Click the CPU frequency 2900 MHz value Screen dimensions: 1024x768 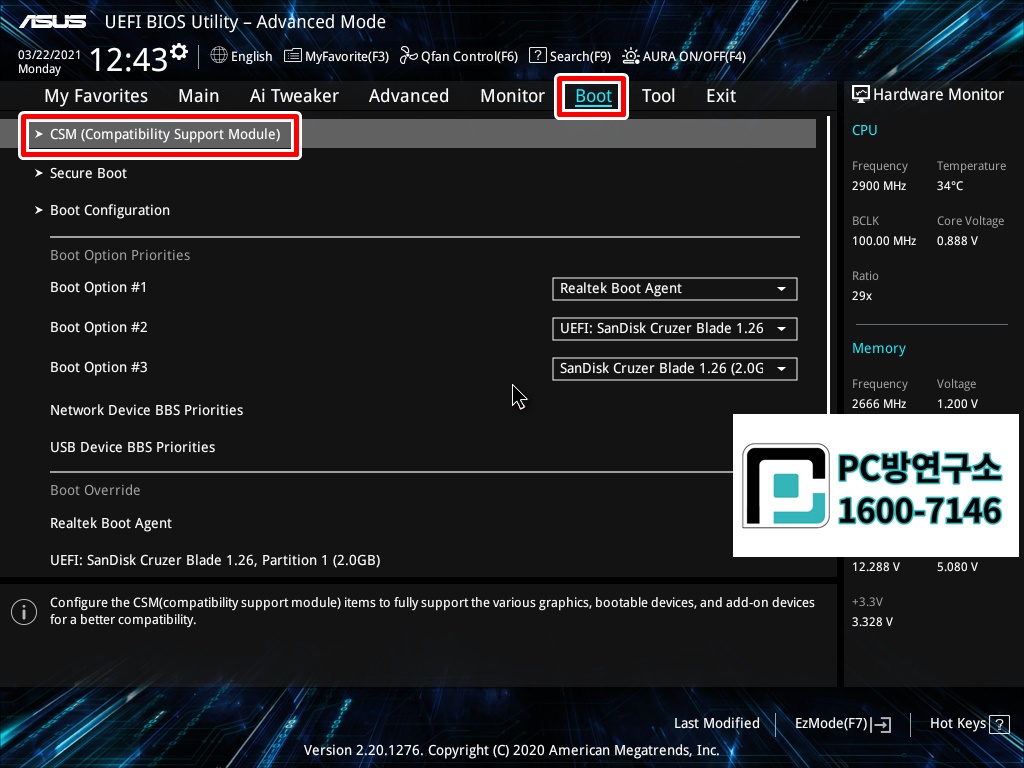point(878,186)
